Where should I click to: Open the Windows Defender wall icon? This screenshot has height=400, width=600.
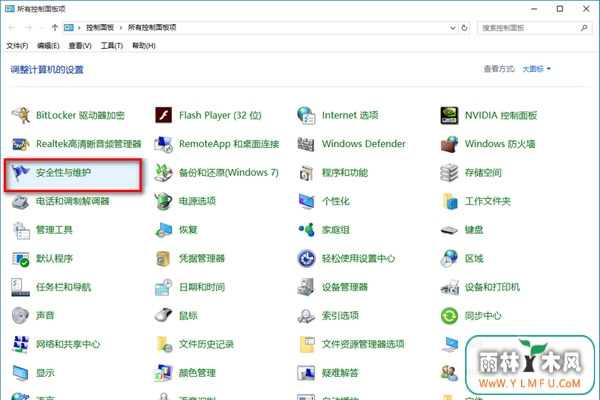(x=306, y=144)
